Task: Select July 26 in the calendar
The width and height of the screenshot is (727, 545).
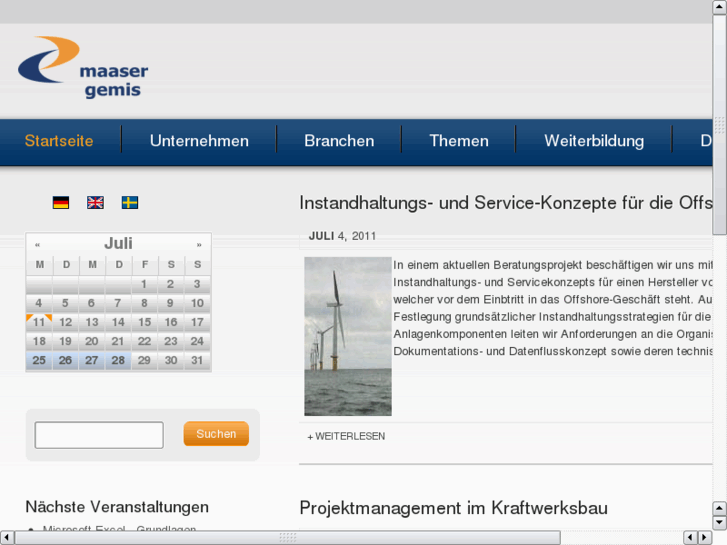Action: click(x=65, y=360)
